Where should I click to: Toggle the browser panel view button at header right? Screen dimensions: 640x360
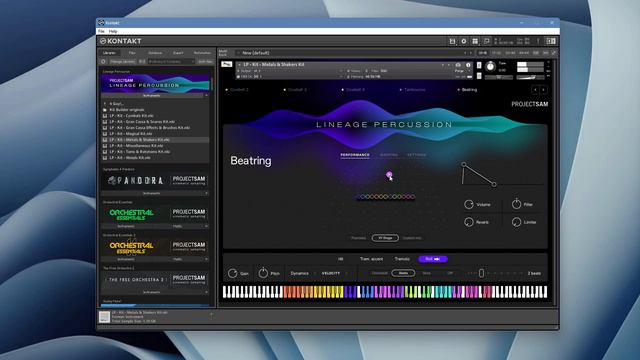(x=551, y=41)
